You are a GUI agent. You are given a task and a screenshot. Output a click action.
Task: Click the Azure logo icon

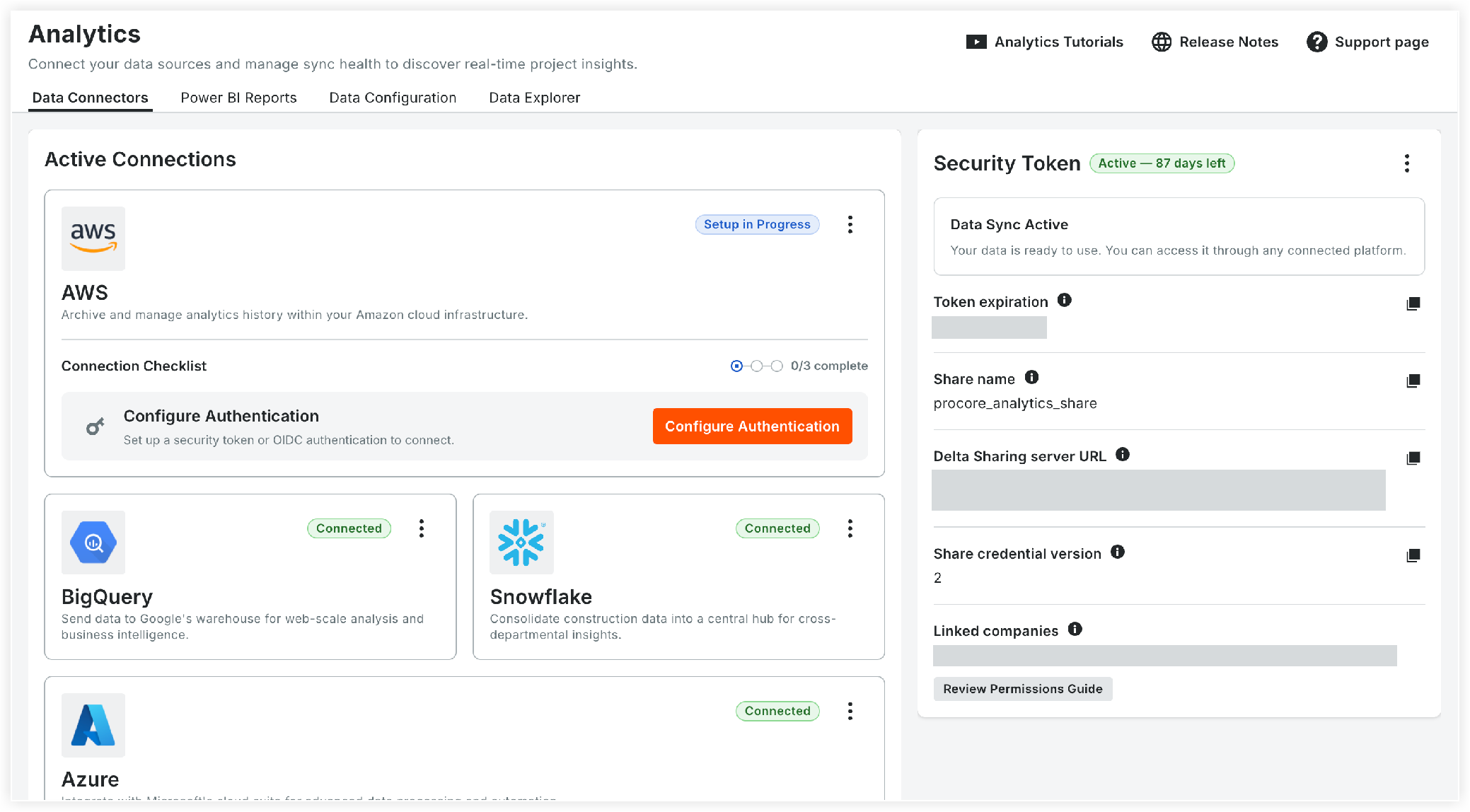pos(93,725)
